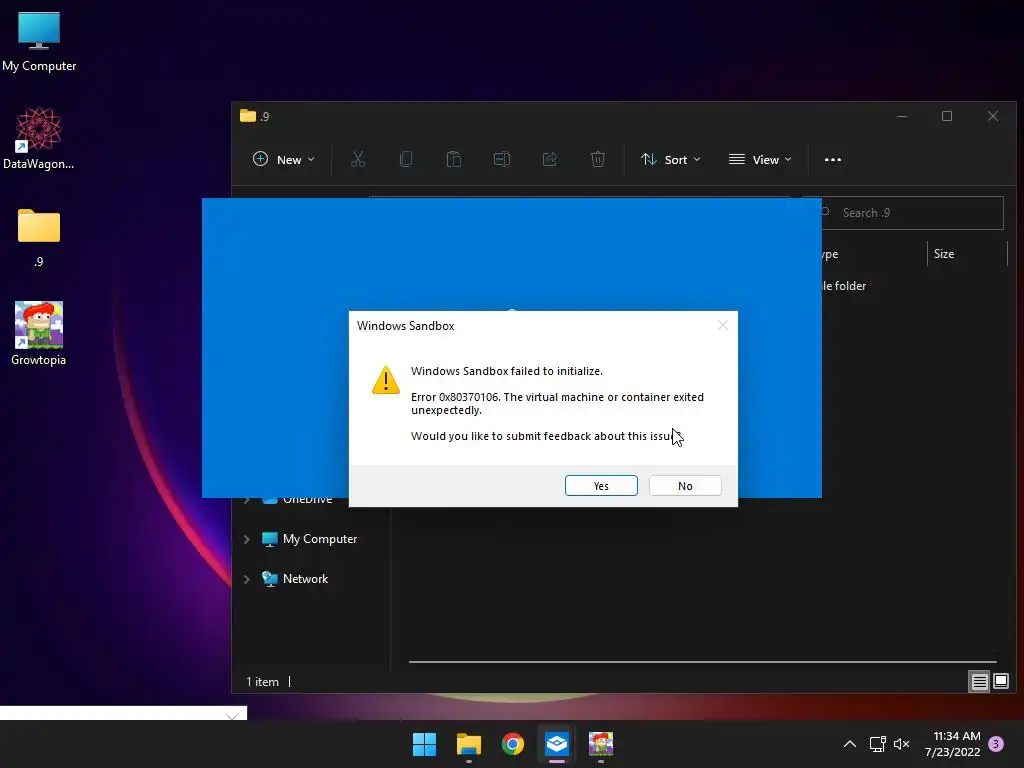
Task: Open the Sort dropdown in File Explorer
Action: pyautogui.click(x=671, y=159)
